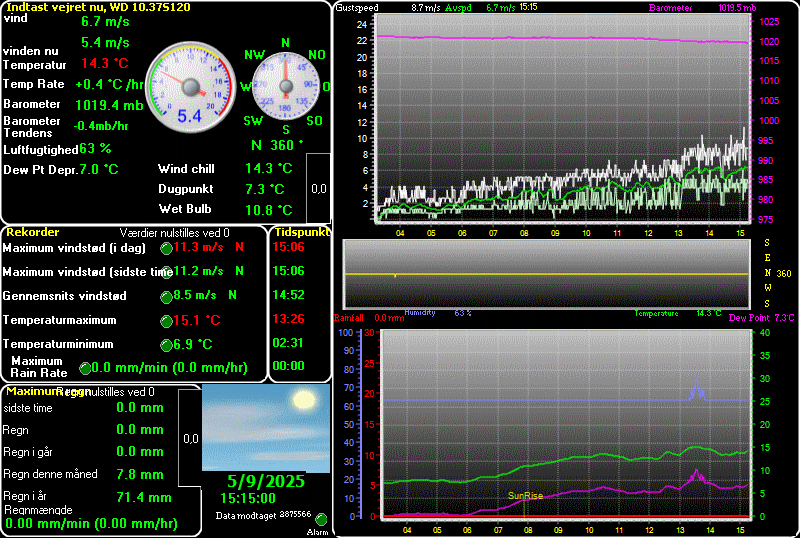
Task: Click the '0,0' box beside the Wet Bulb row
Action: point(318,188)
